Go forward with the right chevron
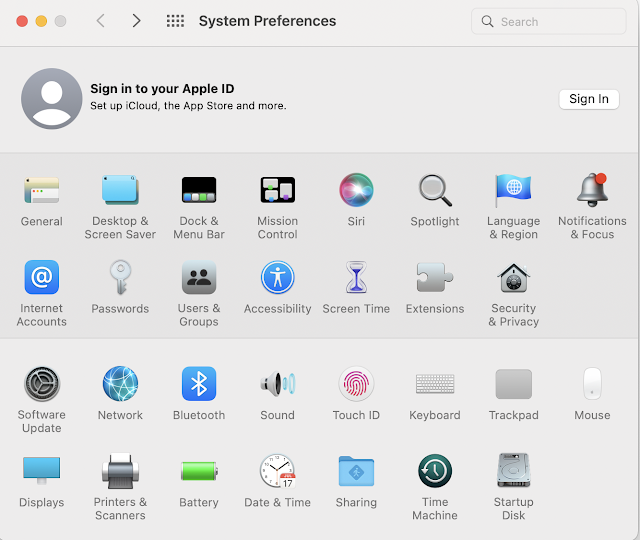Image resolution: width=640 pixels, height=540 pixels. (136, 20)
